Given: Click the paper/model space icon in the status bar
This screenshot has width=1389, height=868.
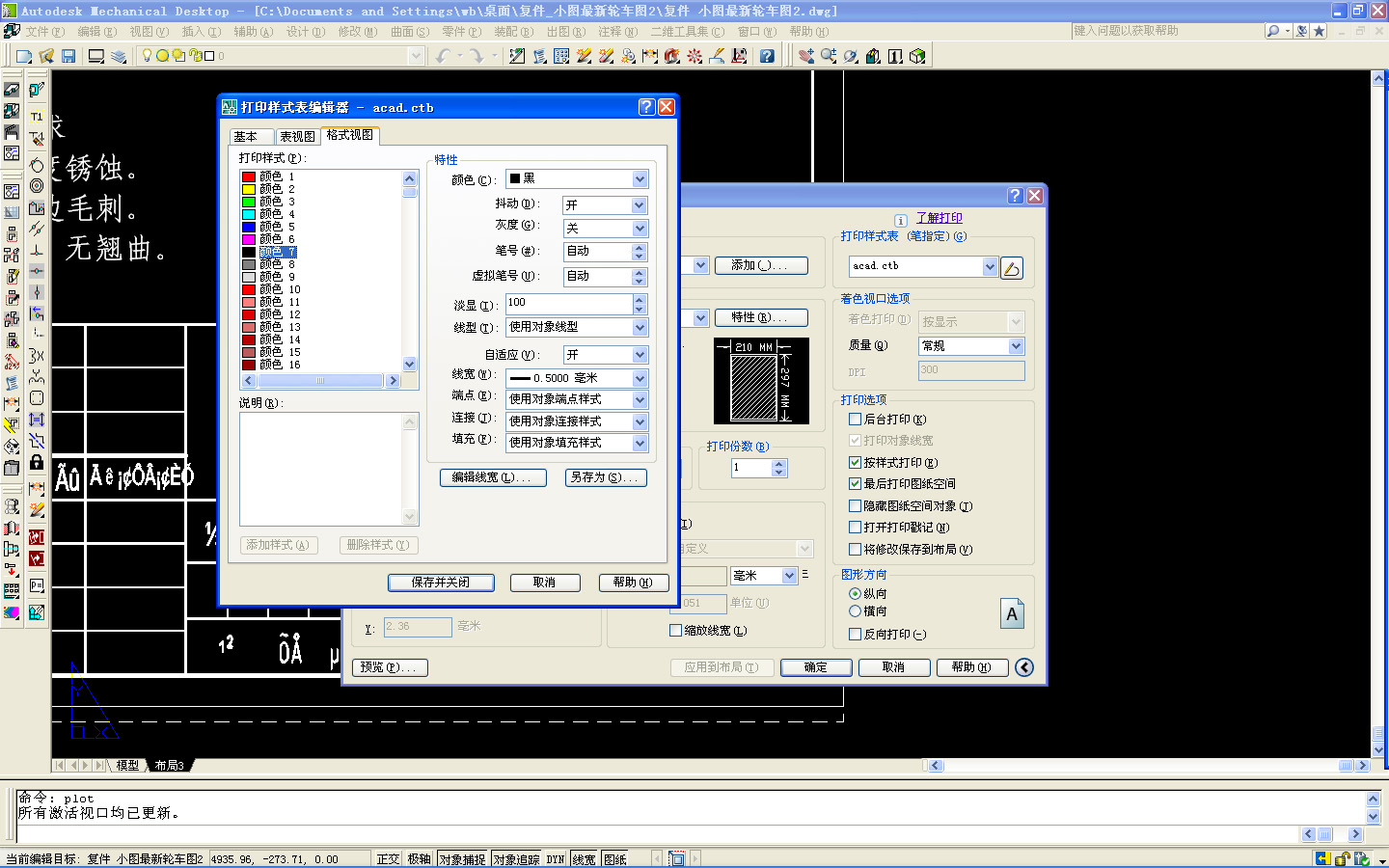Looking at the screenshot, I should tap(677, 858).
